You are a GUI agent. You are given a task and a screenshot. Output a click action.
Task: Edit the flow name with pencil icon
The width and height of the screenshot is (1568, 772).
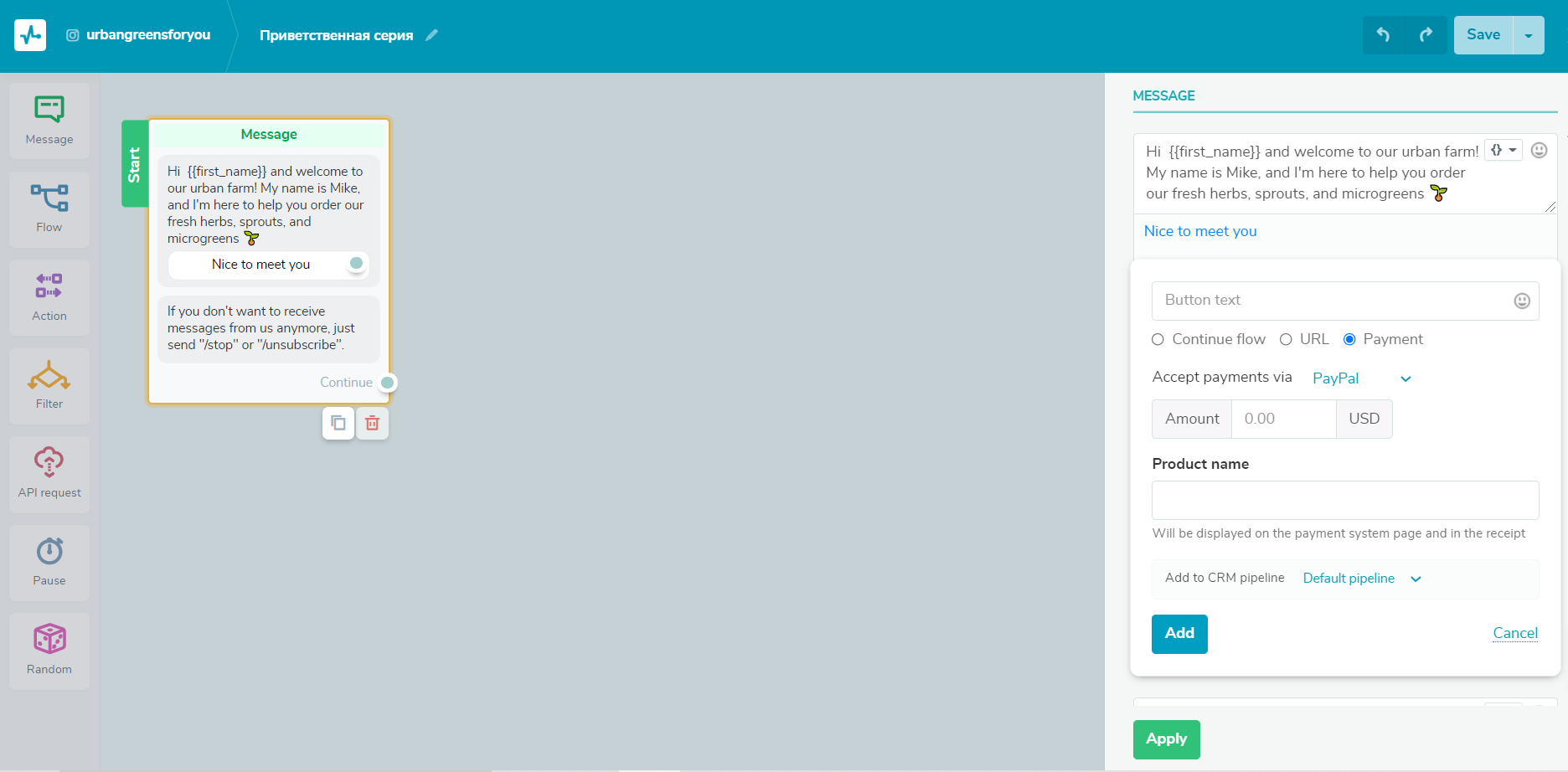pos(431,35)
